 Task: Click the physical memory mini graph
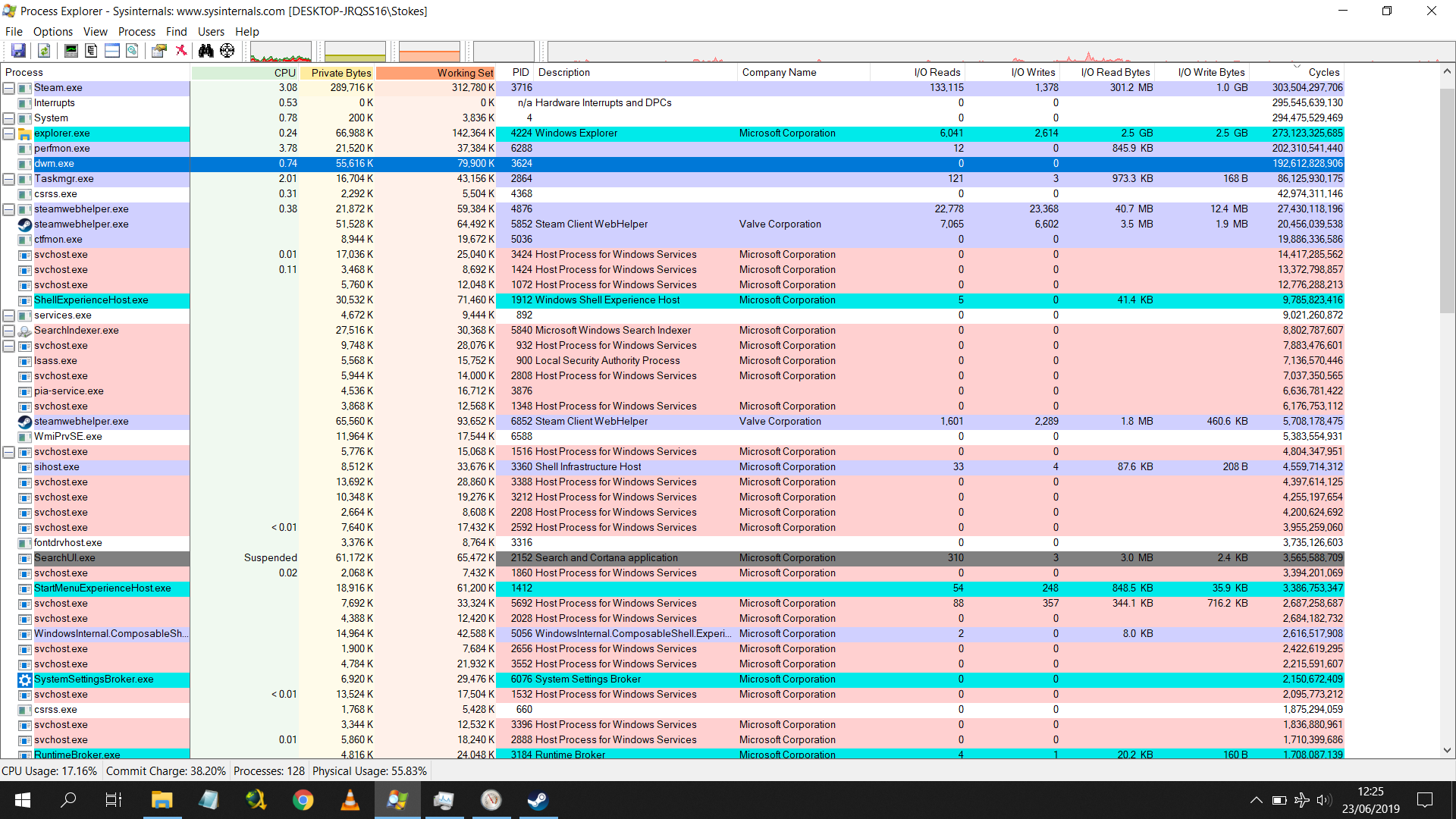pos(429,52)
